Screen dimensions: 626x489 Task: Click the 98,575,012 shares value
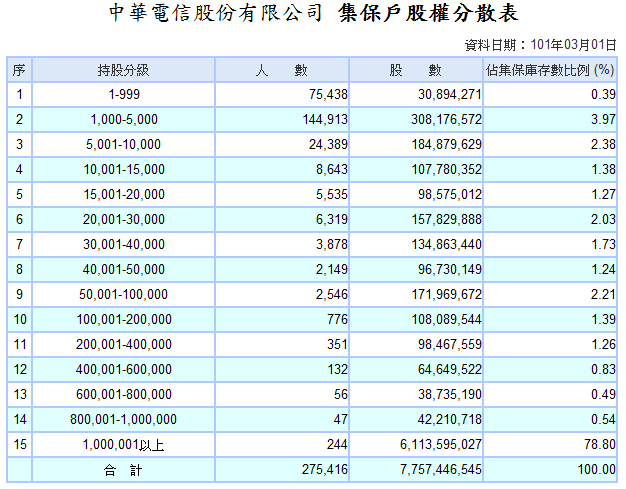[450, 194]
